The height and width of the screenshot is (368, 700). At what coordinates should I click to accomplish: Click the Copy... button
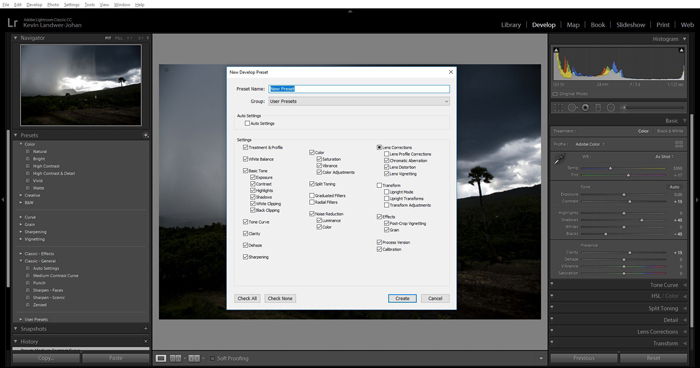pyautogui.click(x=46, y=358)
